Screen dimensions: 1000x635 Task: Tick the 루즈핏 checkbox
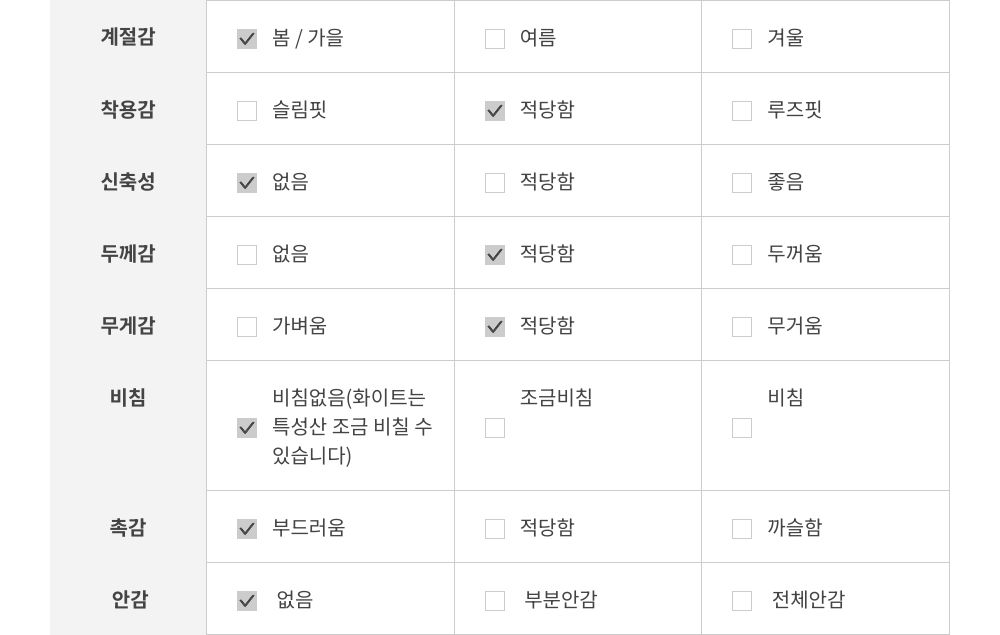click(x=742, y=111)
